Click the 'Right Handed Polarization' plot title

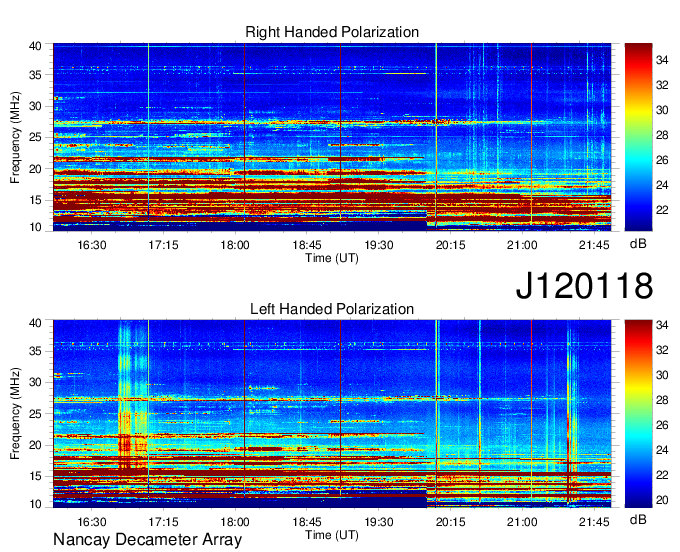pos(332,32)
